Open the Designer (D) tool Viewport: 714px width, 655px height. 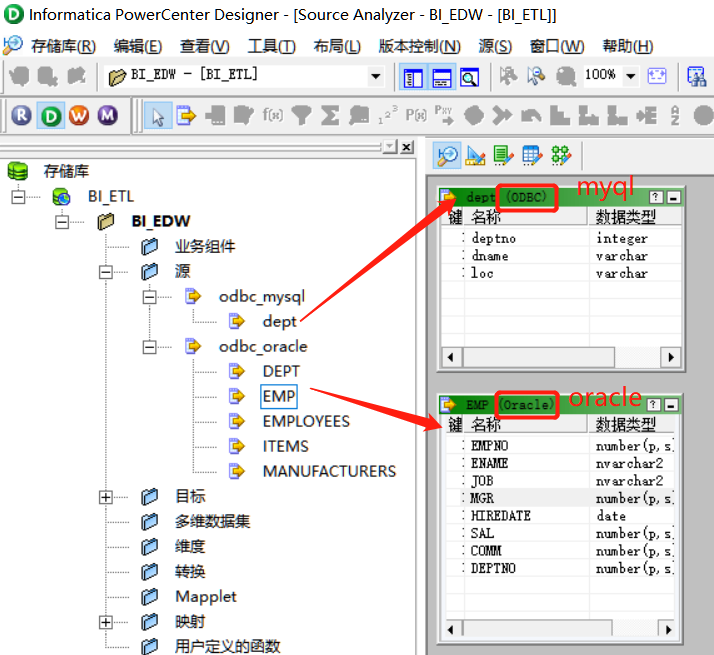click(x=51, y=116)
